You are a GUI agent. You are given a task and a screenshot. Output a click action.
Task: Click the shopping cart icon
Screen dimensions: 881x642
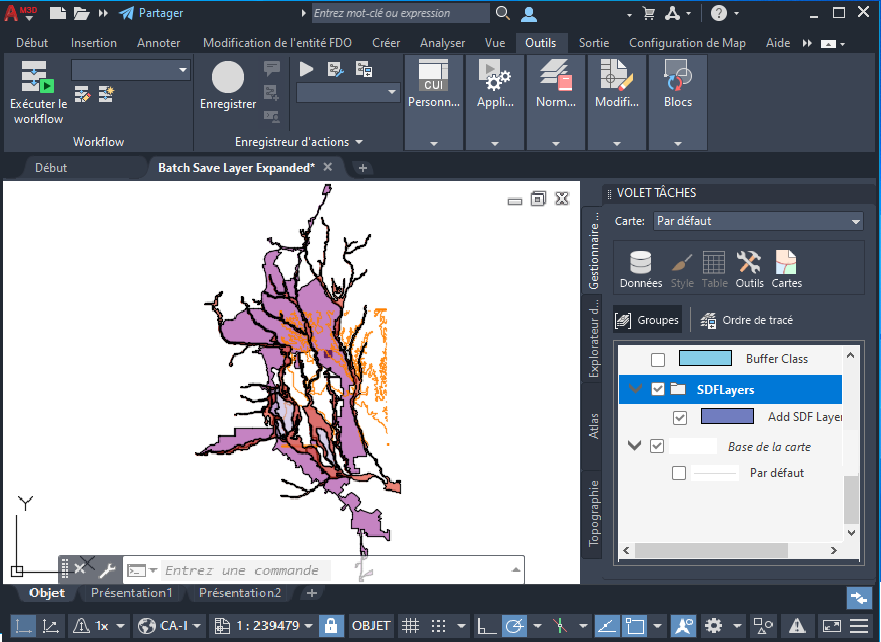click(x=649, y=13)
